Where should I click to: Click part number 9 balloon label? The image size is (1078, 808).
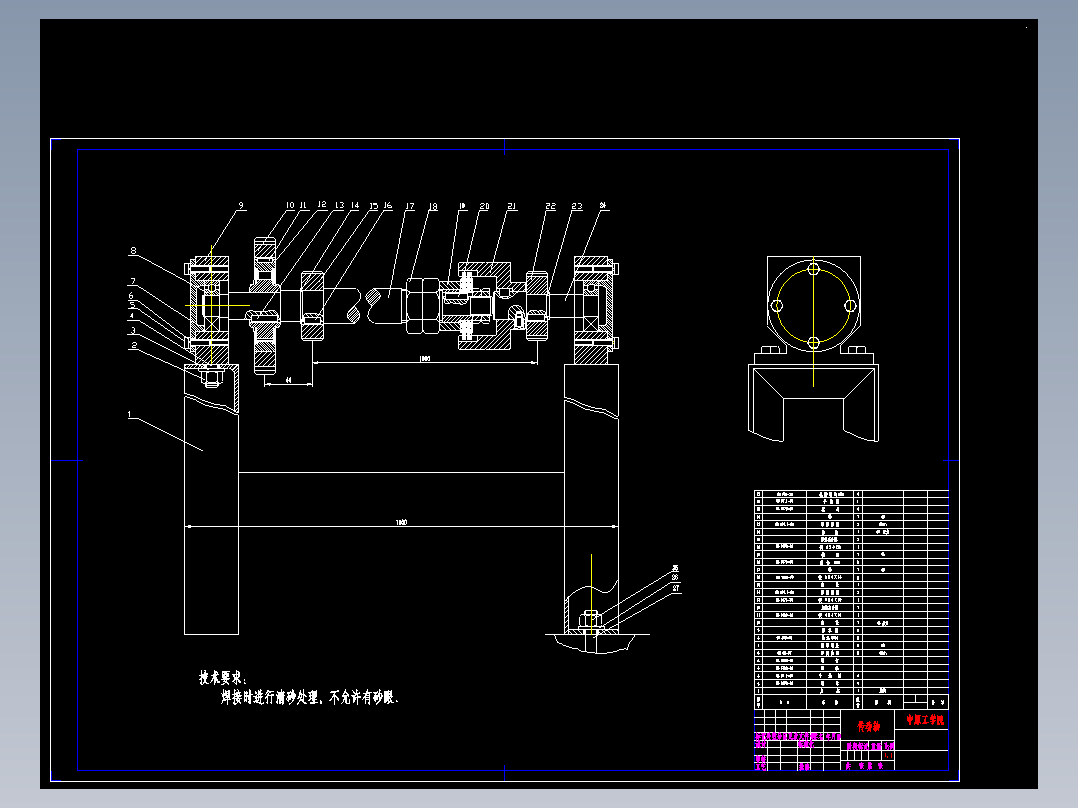(x=241, y=205)
